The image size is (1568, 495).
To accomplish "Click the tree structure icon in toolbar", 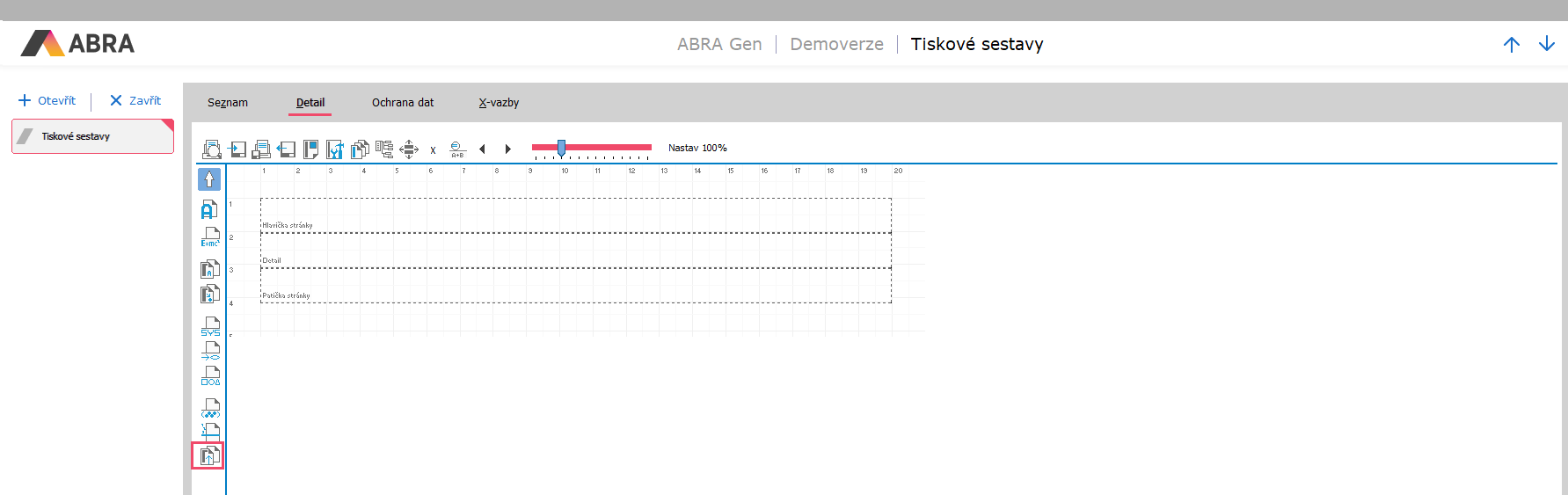I will [x=384, y=149].
